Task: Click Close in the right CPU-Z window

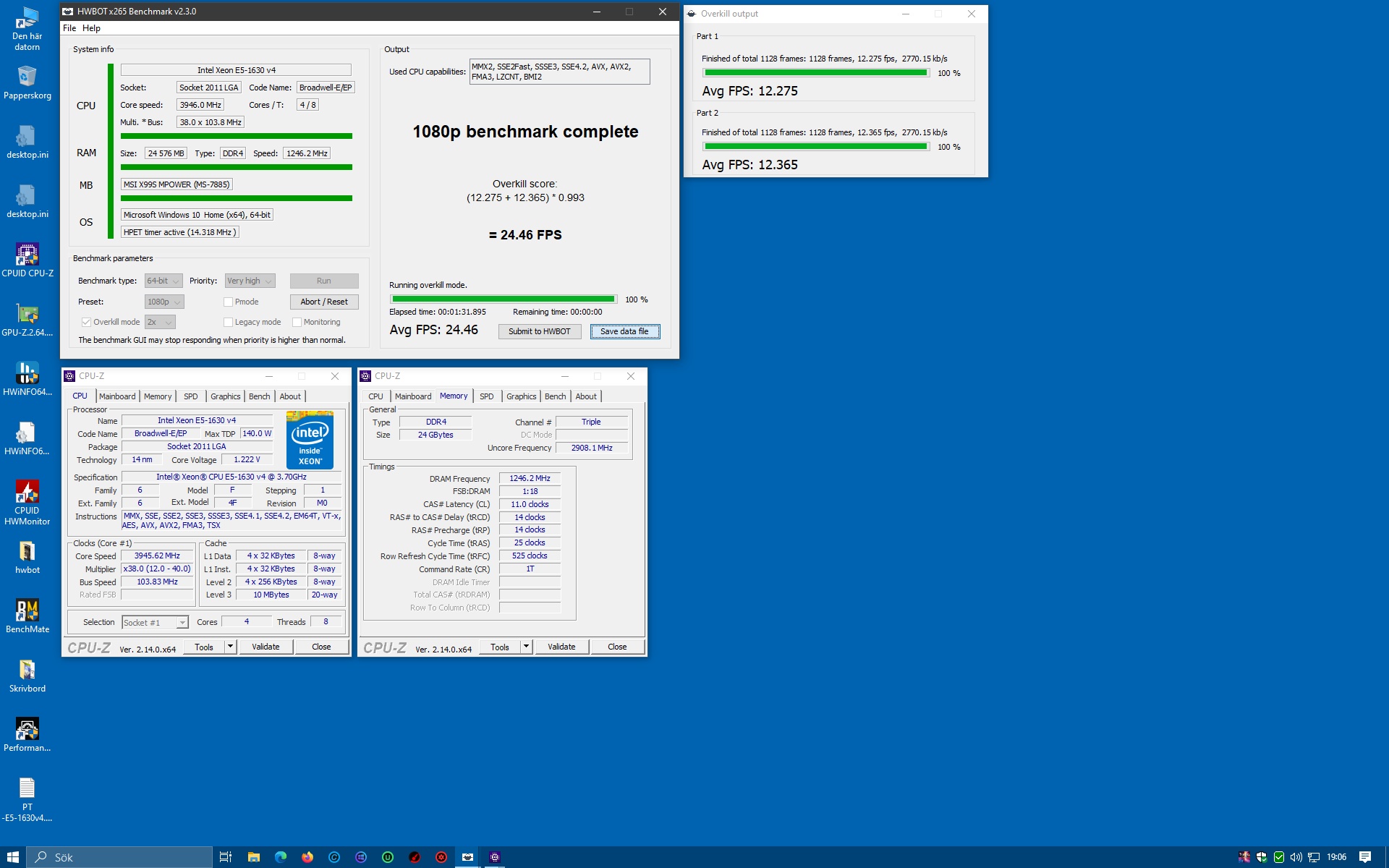Action: [617, 647]
